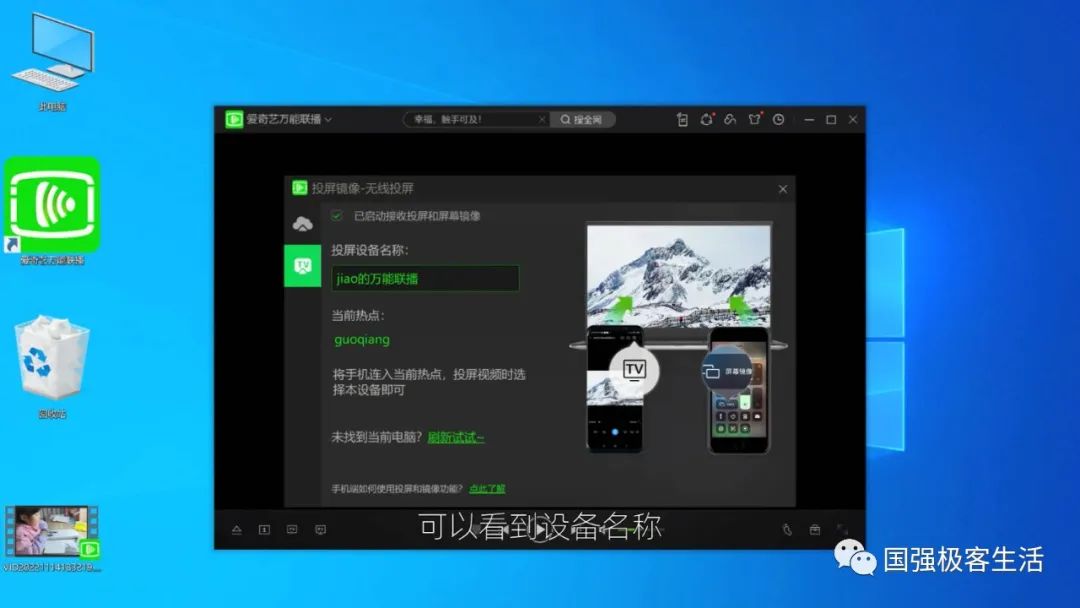
Task: Click the green logo in 投屏镜像 dialog title
Action: click(x=300, y=188)
